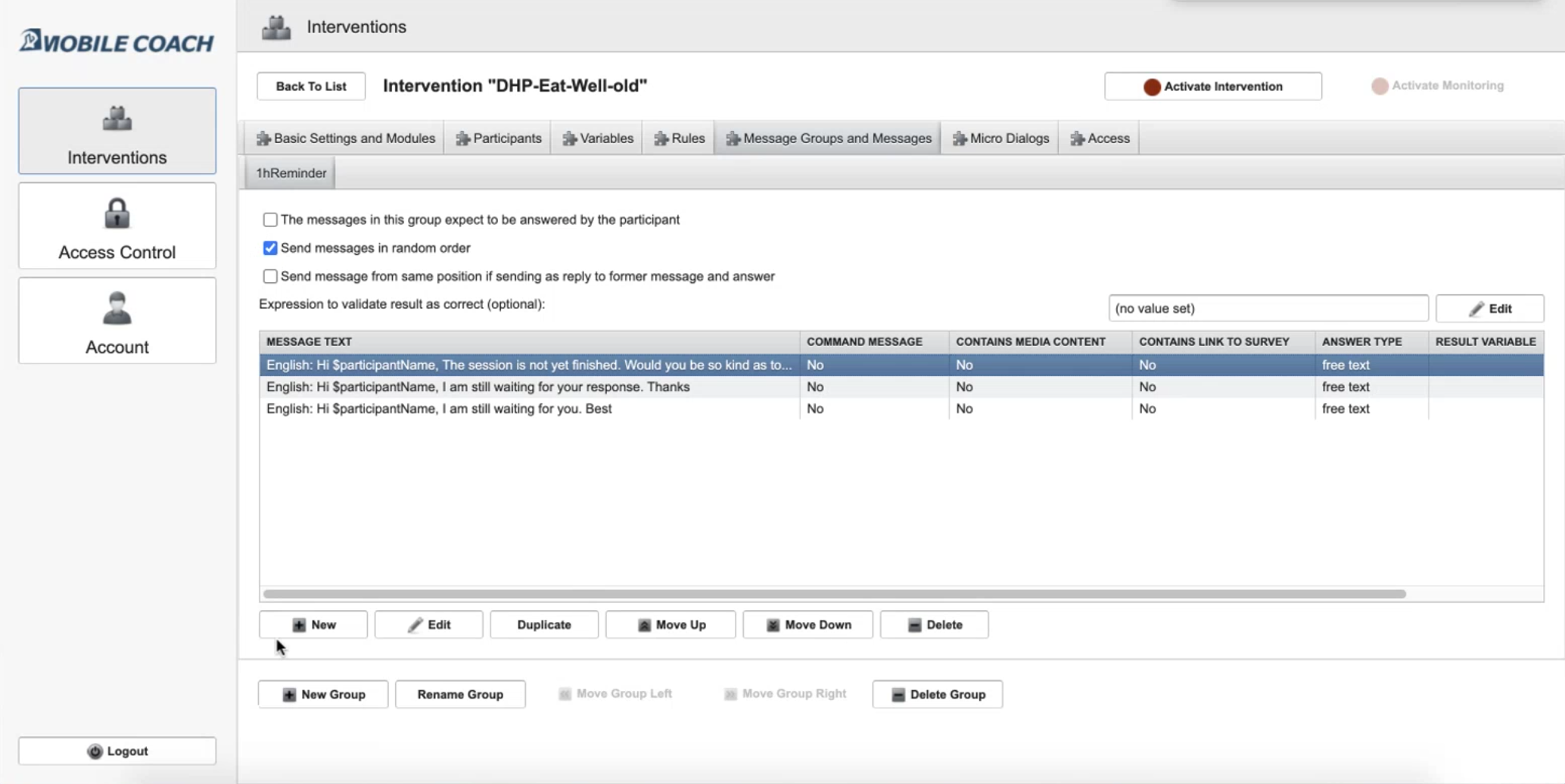Click the Delete Group minus icon
The image size is (1565, 784).
click(x=898, y=695)
